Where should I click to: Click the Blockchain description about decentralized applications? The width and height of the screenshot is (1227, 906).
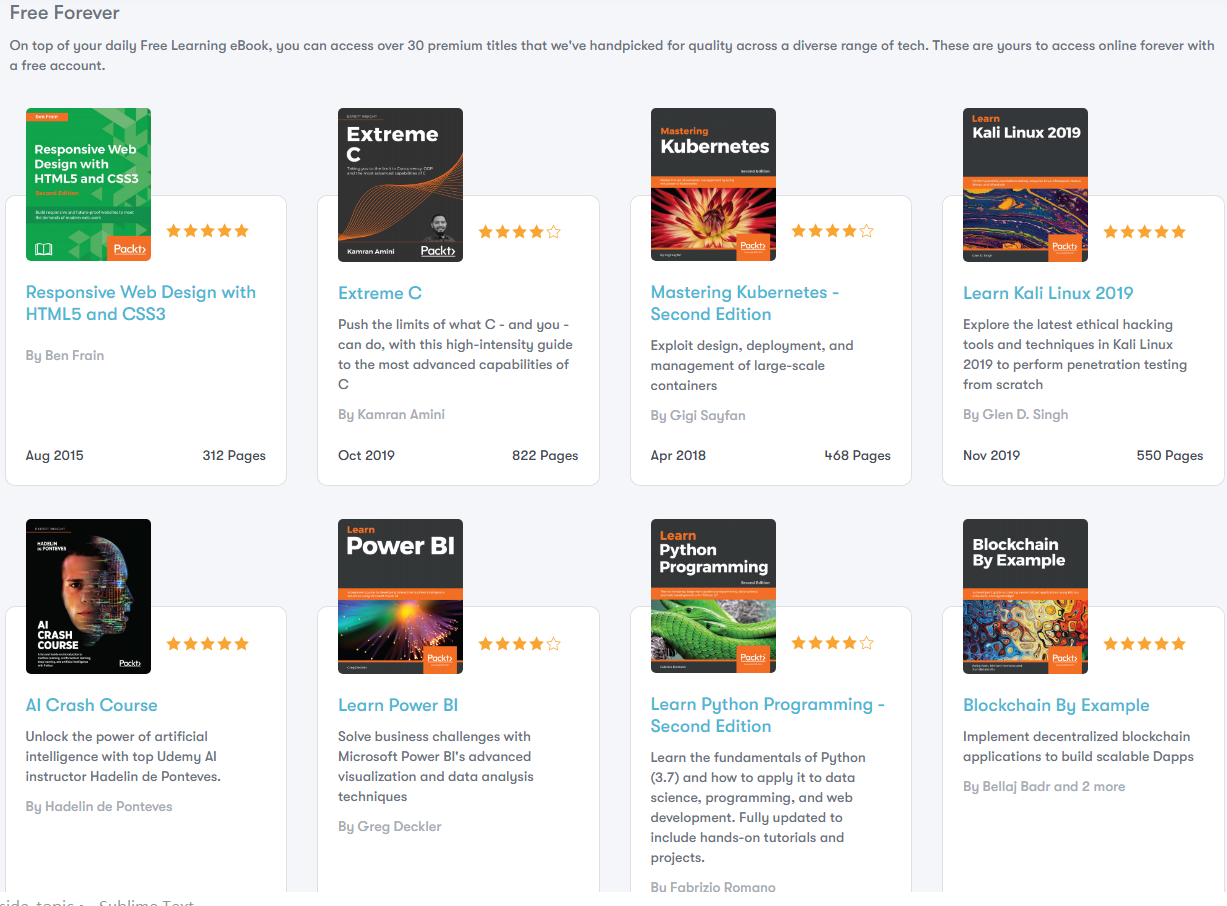click(1078, 746)
